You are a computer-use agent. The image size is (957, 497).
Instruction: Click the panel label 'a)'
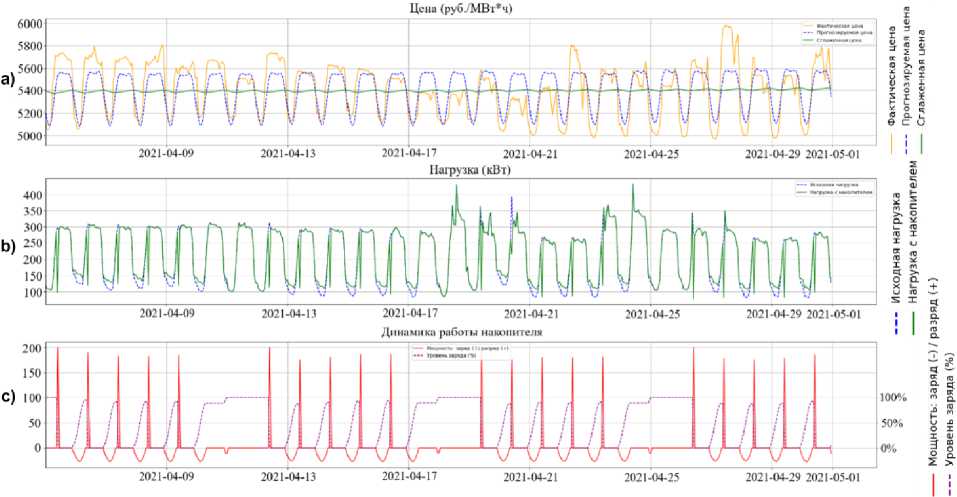pos(9,79)
